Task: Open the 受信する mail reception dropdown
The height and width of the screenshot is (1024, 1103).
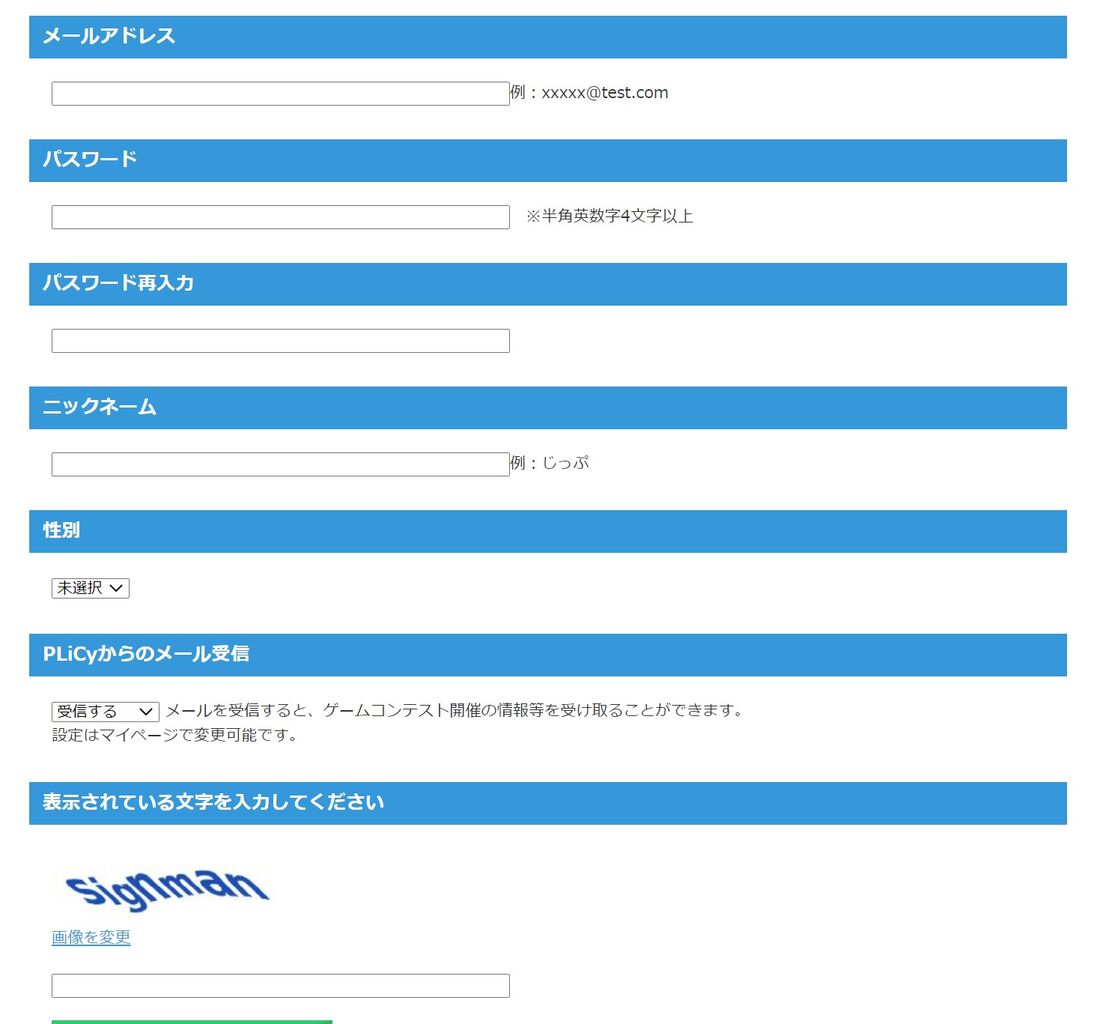Action: click(105, 710)
